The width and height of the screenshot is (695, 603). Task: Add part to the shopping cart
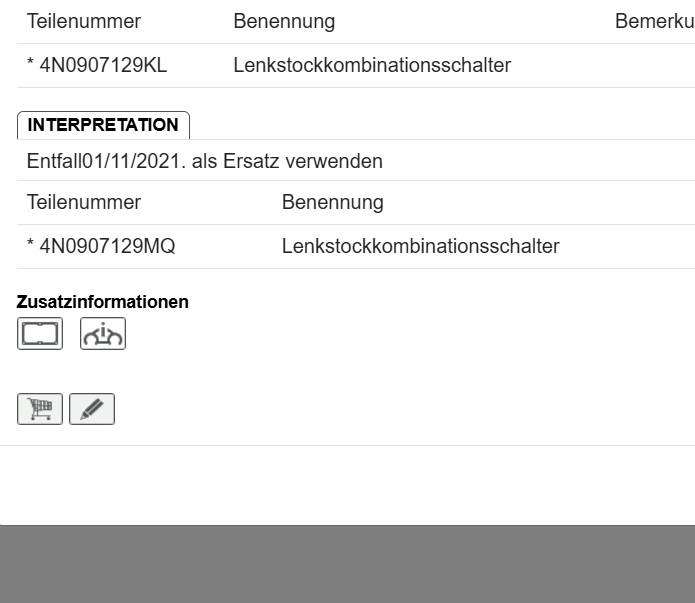pyautogui.click(x=40, y=409)
